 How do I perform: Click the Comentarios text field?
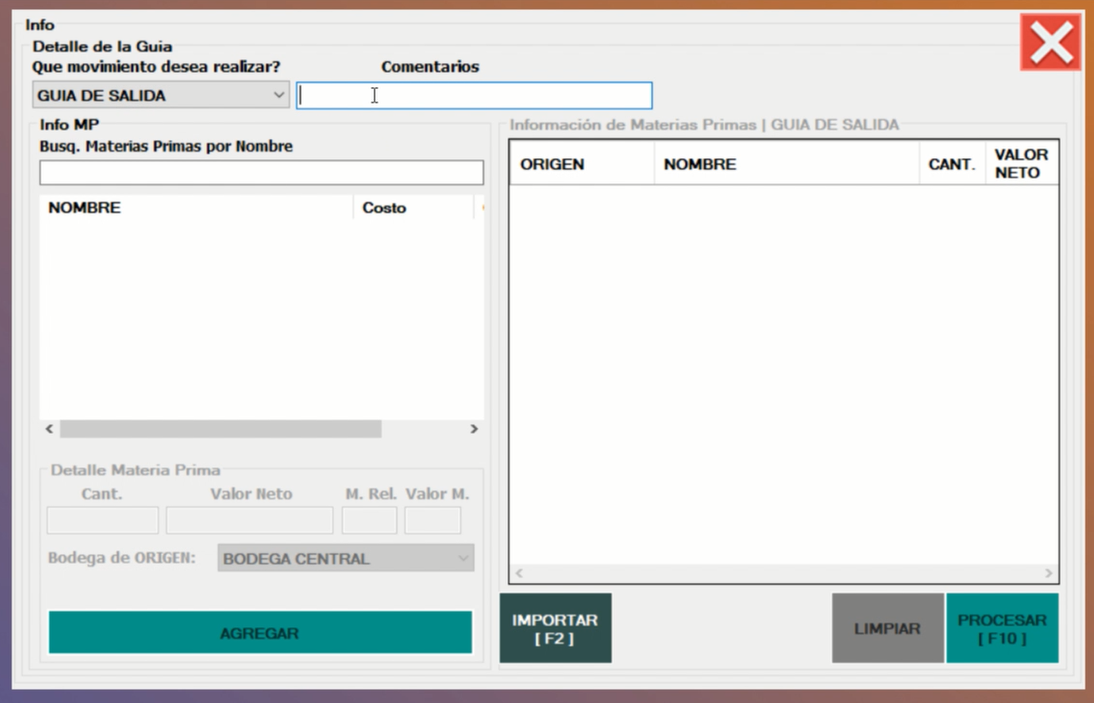coord(474,95)
